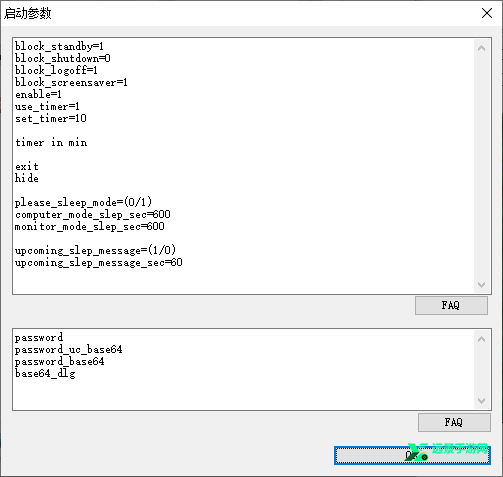Click the set_timer=10 parameter line
This screenshot has width=503, height=477.
coord(51,118)
